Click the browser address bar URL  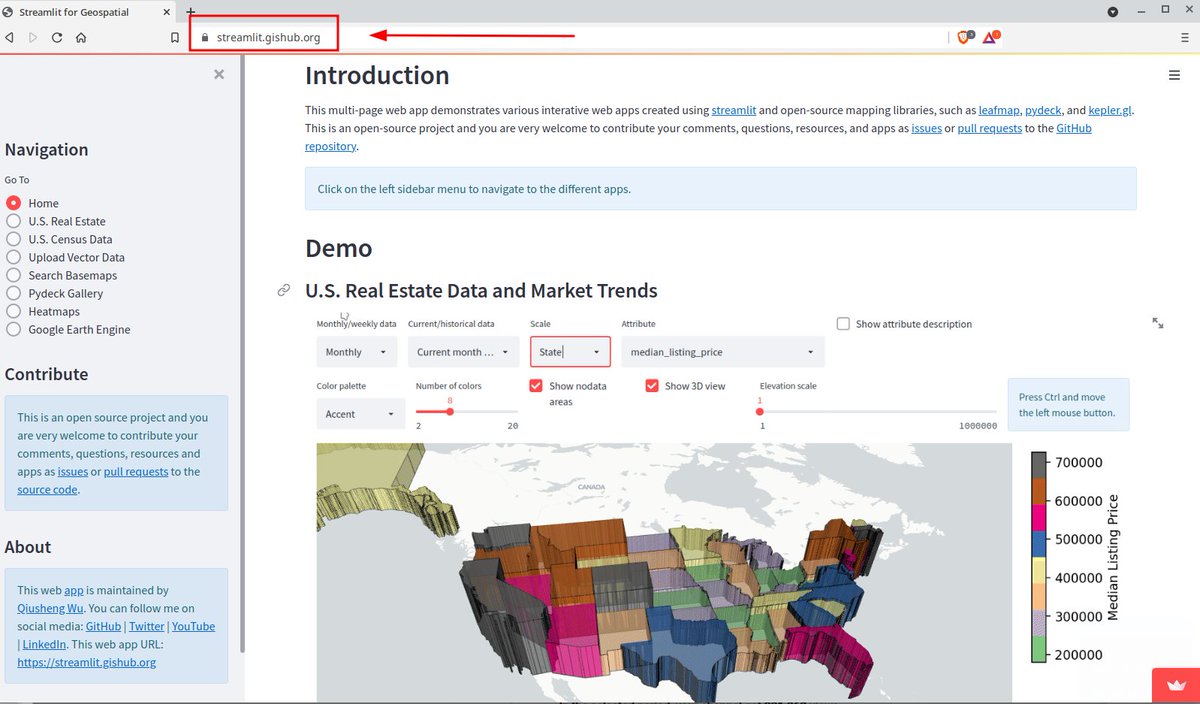pos(268,37)
